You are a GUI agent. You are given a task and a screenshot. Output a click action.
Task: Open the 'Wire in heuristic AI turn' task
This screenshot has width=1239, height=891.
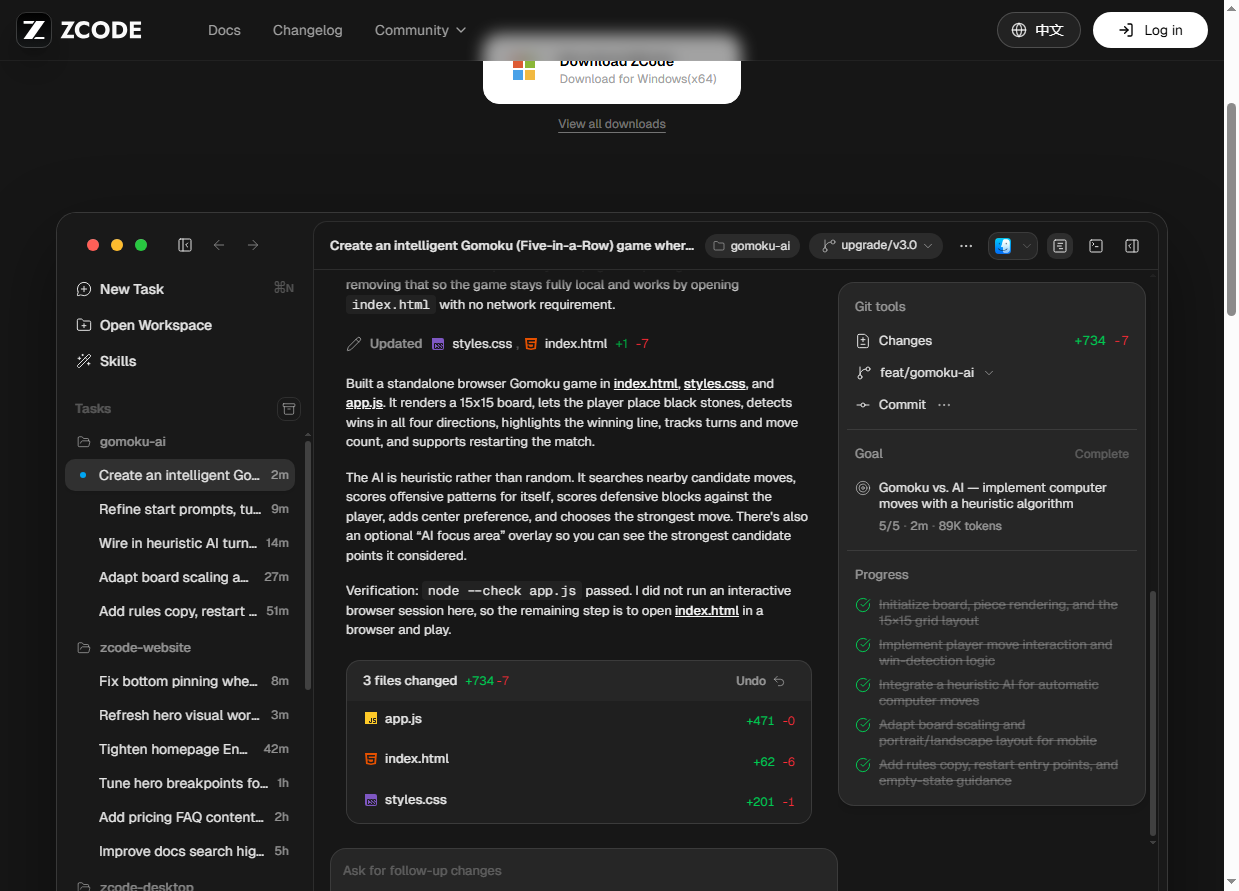(x=181, y=543)
